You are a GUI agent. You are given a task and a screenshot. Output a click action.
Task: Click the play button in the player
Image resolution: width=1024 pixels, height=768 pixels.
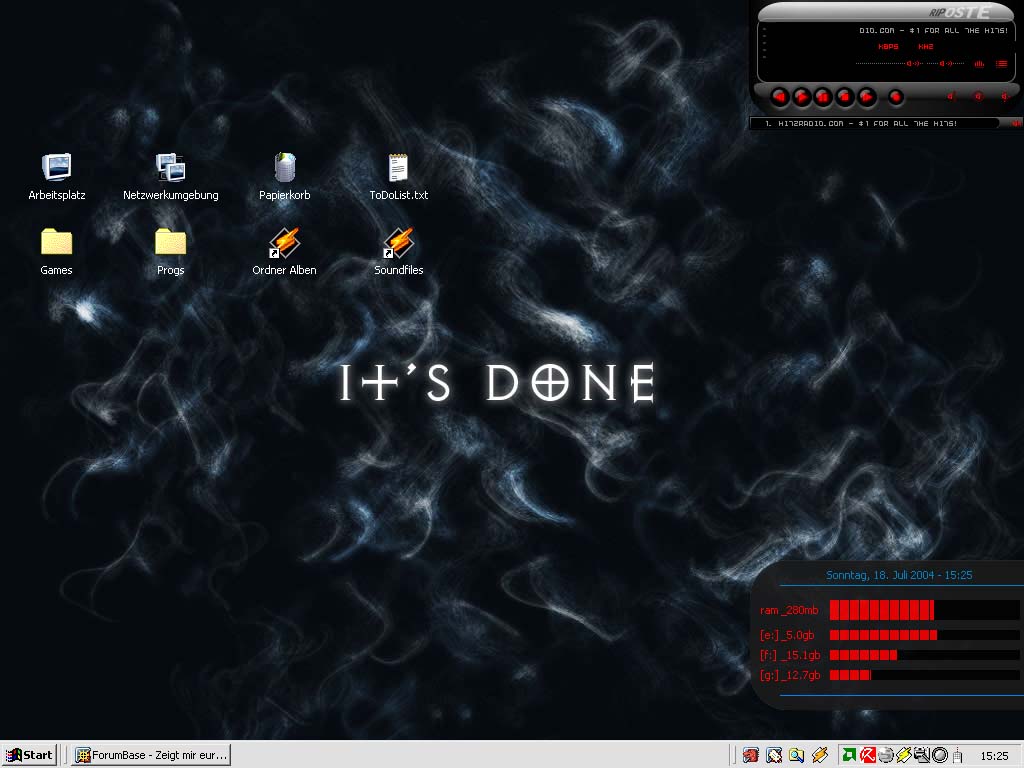click(x=801, y=97)
